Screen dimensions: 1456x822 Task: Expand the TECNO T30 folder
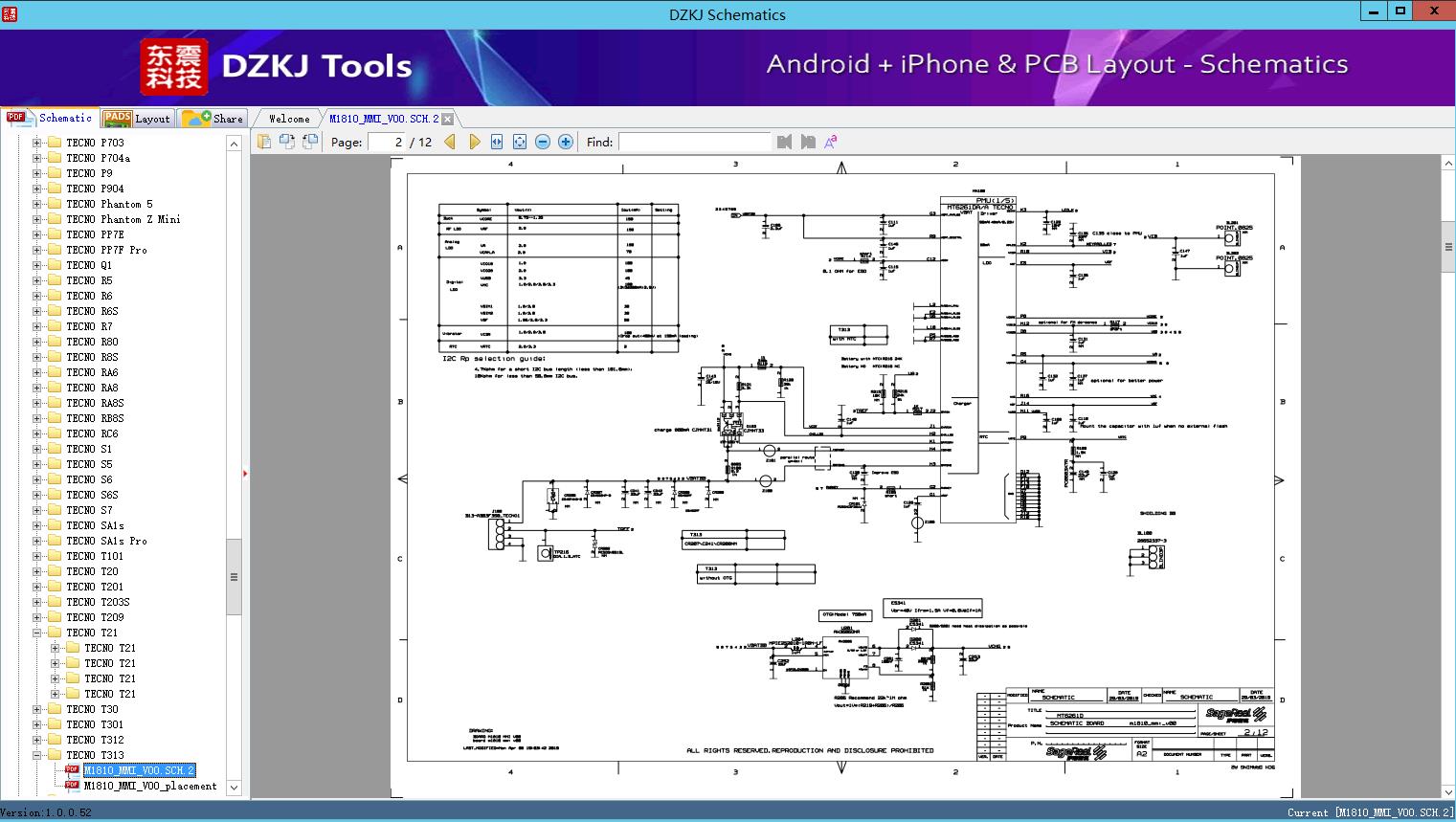click(x=37, y=709)
